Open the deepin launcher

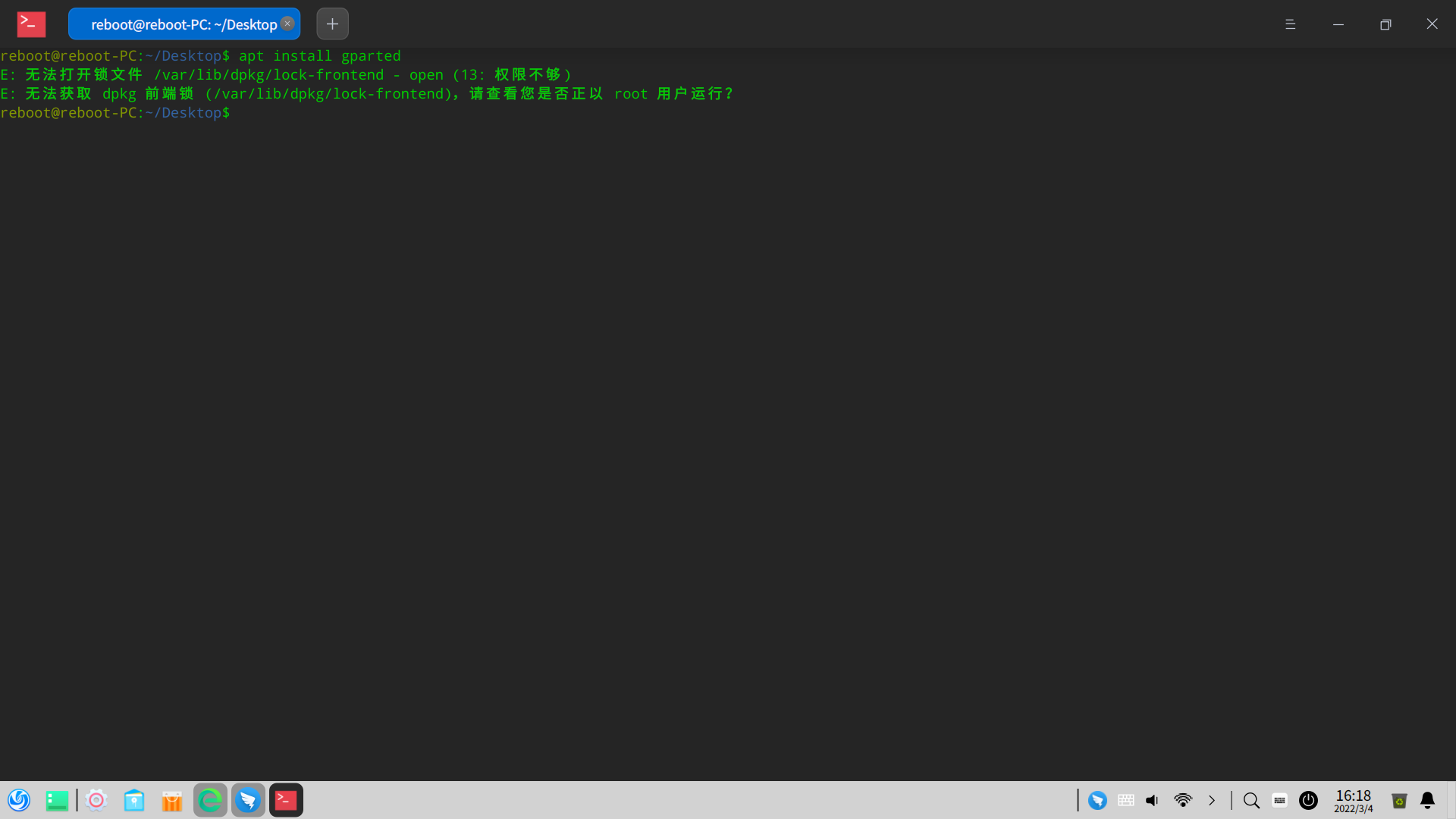tap(19, 800)
